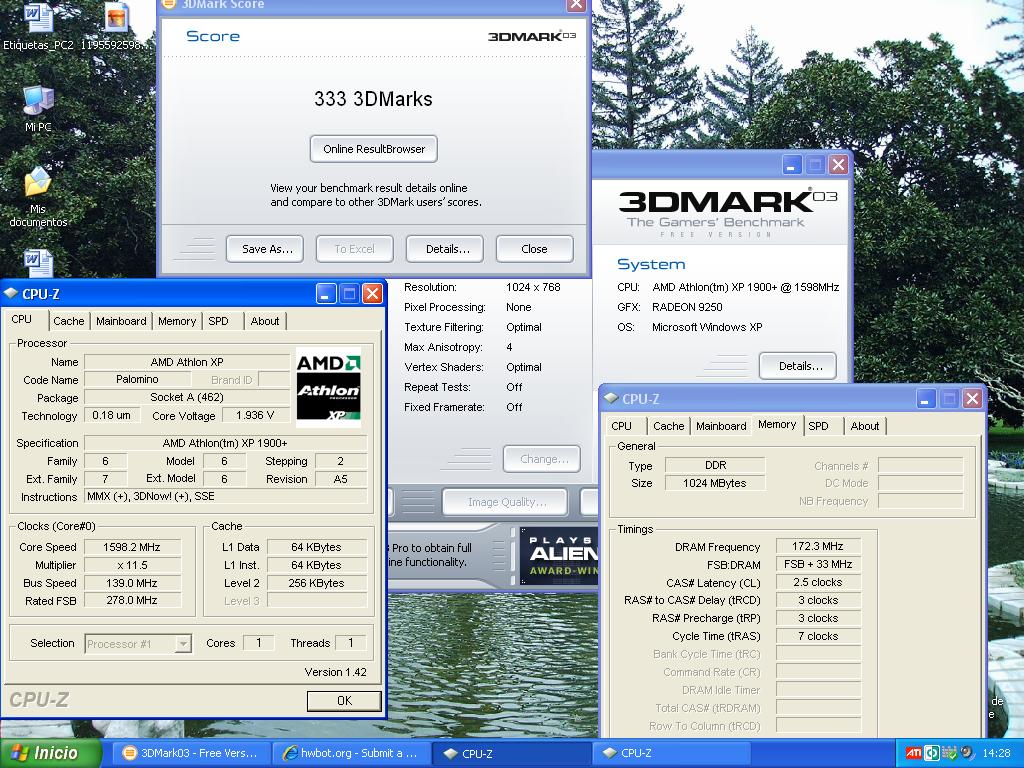Click OK in the left CPU-Z window

(344, 701)
